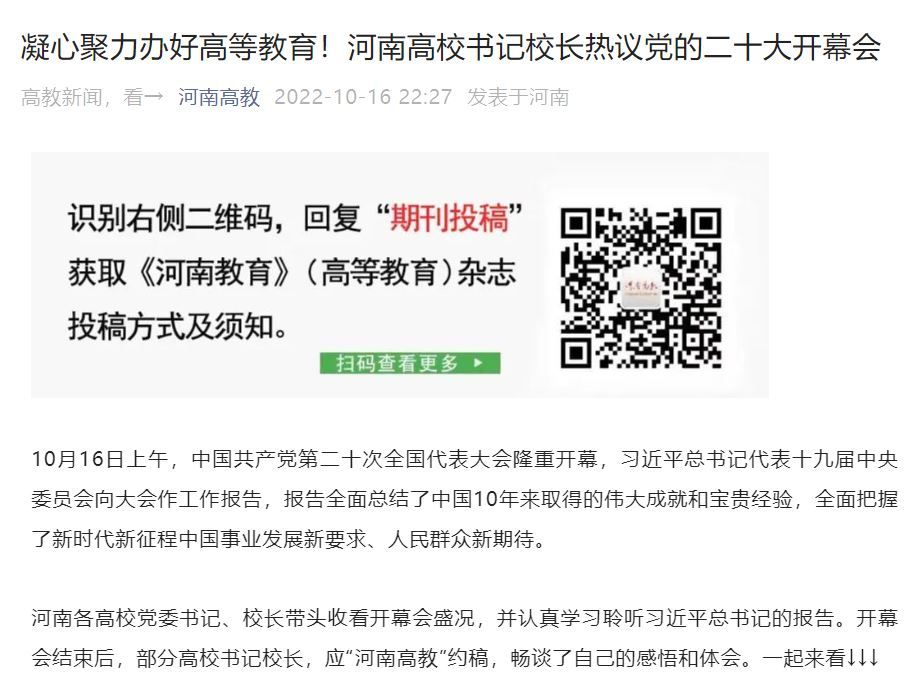The height and width of the screenshot is (694, 920).
Task: Click the paragraph starting 10月16日上午
Action: pos(465,499)
